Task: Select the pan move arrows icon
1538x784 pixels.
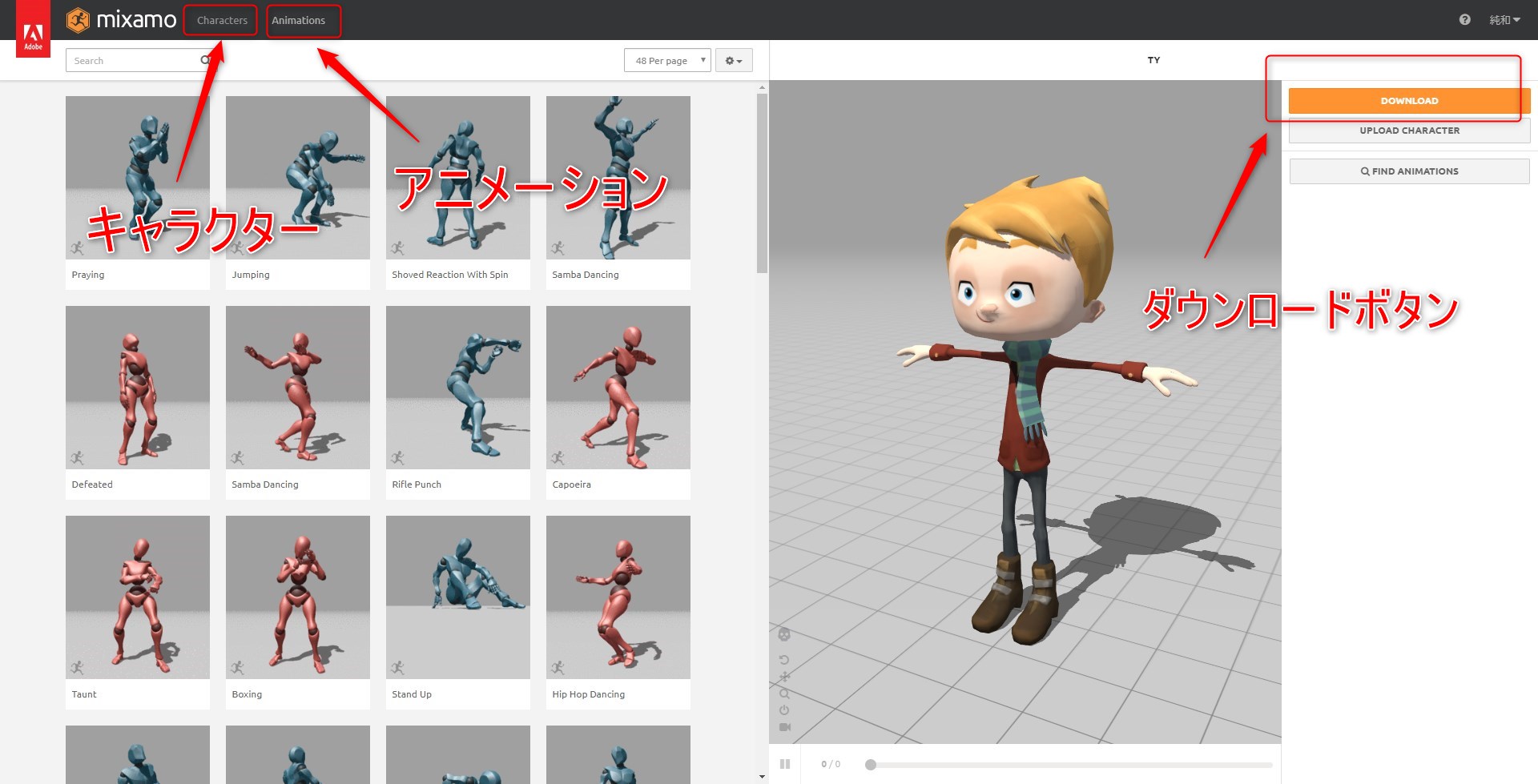Action: pos(784,677)
